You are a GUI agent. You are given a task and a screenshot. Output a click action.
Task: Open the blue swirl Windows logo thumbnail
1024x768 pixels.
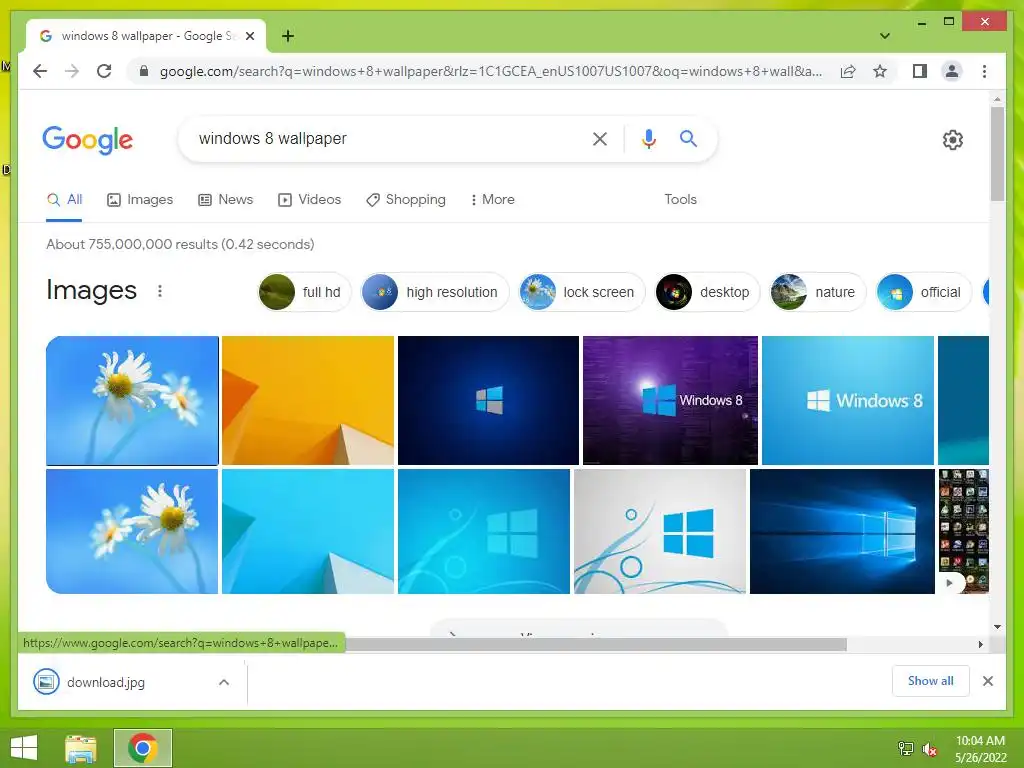pos(484,532)
